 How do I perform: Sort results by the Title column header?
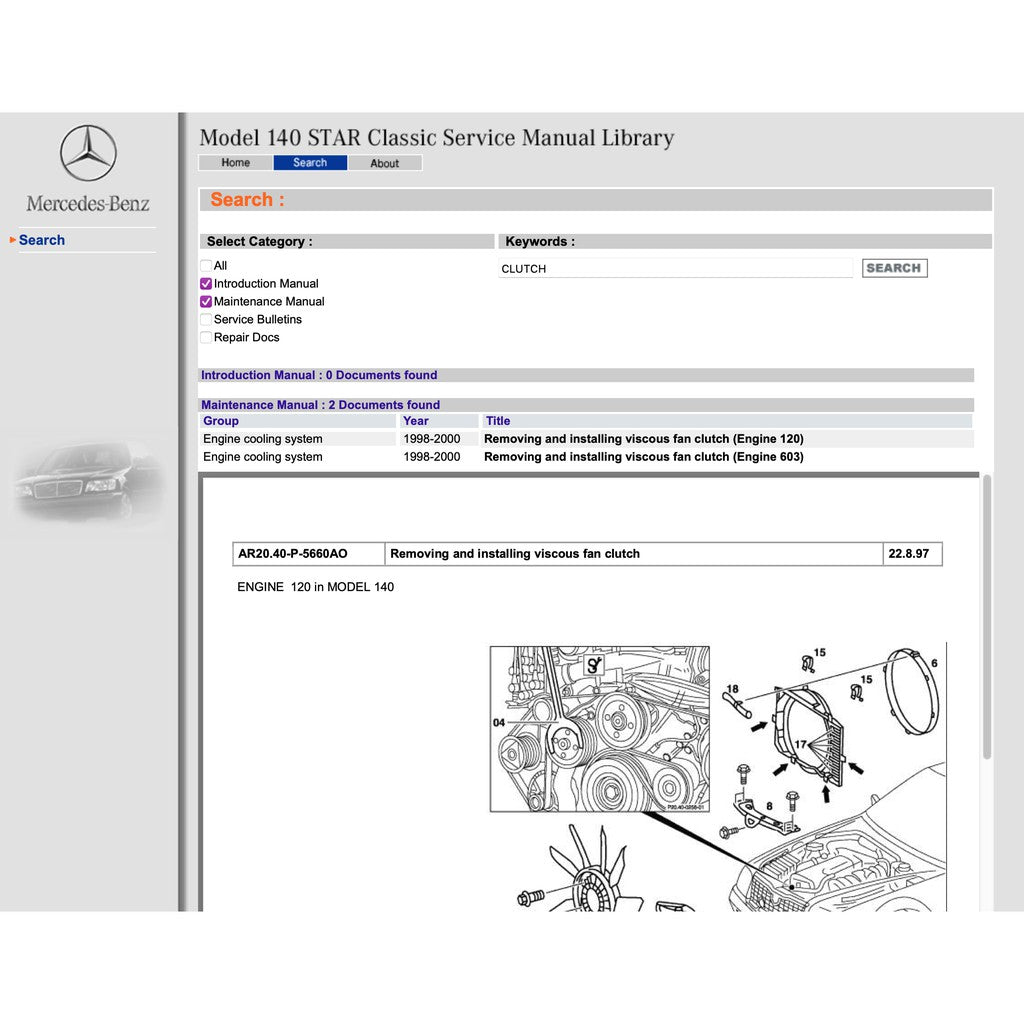click(497, 420)
